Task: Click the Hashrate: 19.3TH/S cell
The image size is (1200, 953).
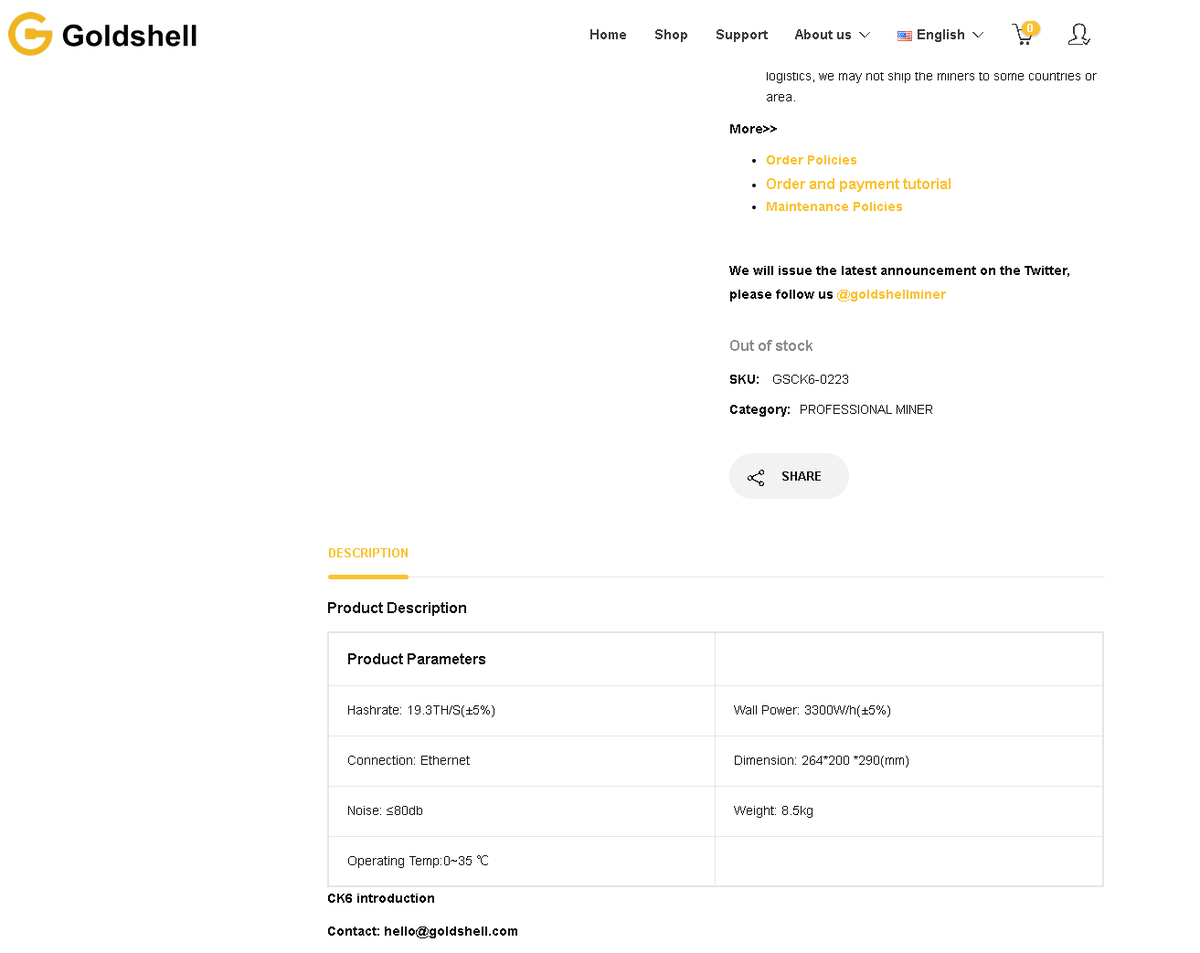Action: (522, 711)
